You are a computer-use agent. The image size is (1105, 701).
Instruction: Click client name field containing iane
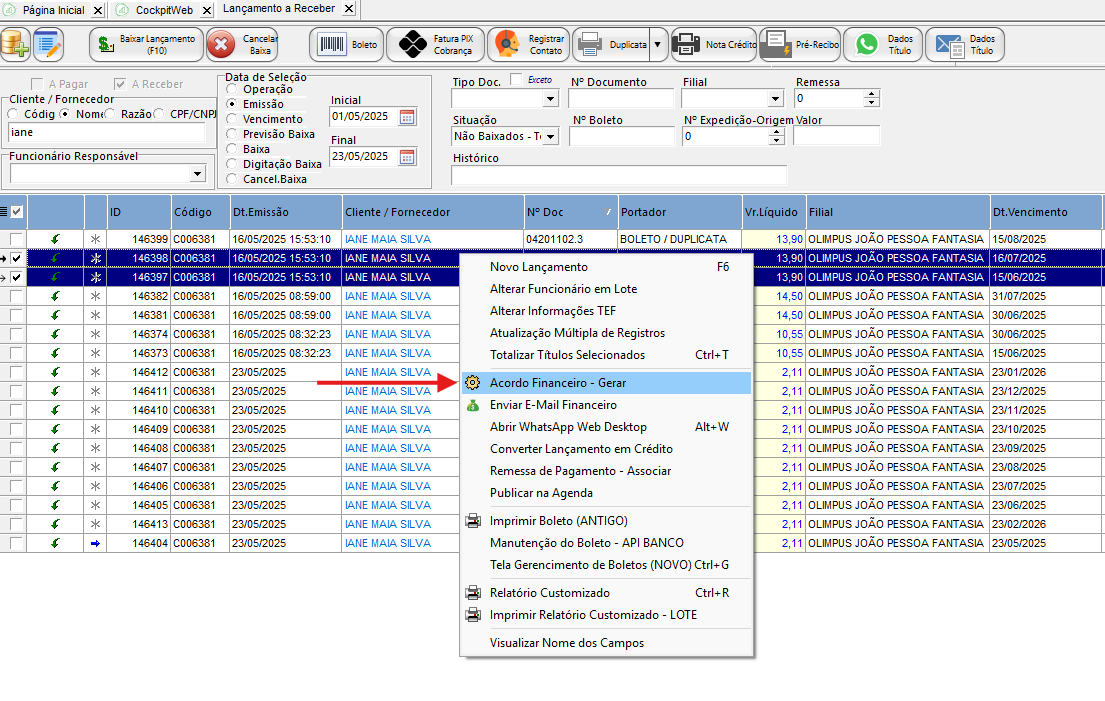pyautogui.click(x=107, y=132)
